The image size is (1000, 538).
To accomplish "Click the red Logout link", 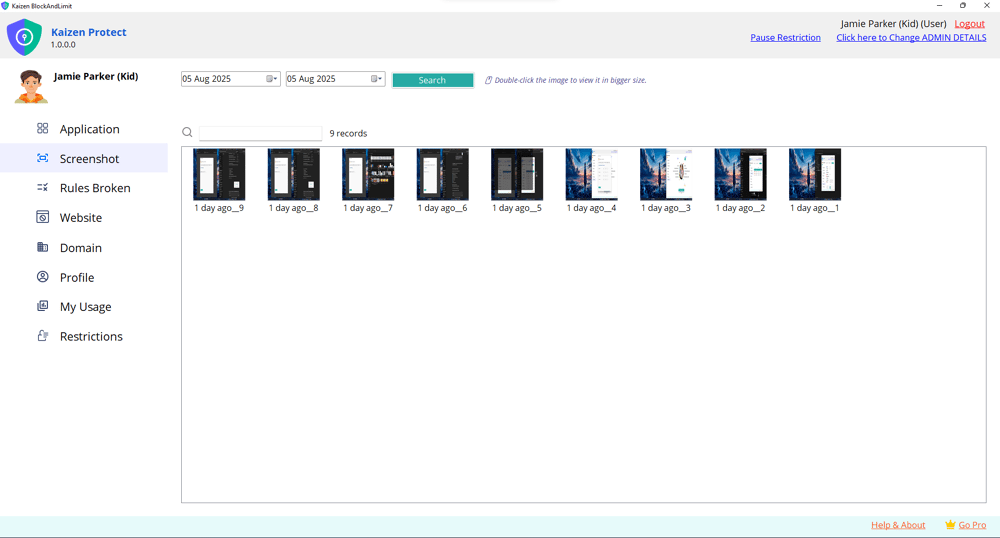I will click(x=969, y=24).
